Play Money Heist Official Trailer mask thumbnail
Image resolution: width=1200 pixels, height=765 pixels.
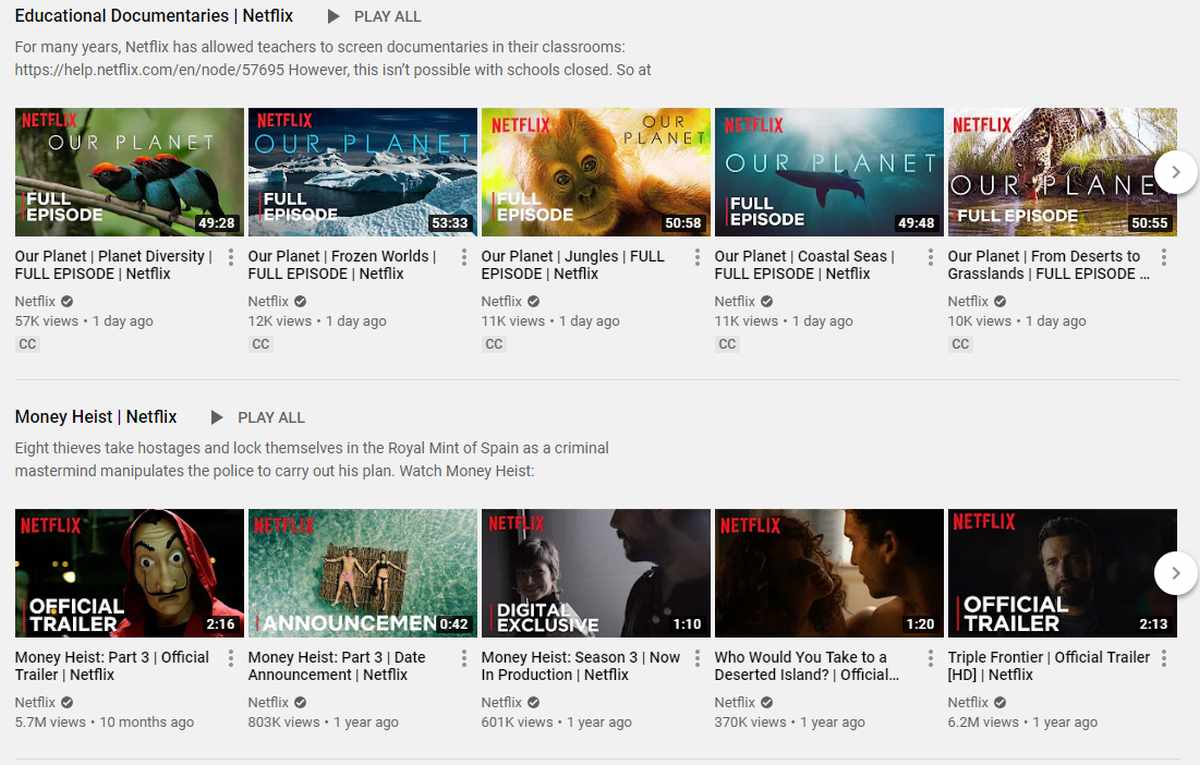tap(129, 573)
